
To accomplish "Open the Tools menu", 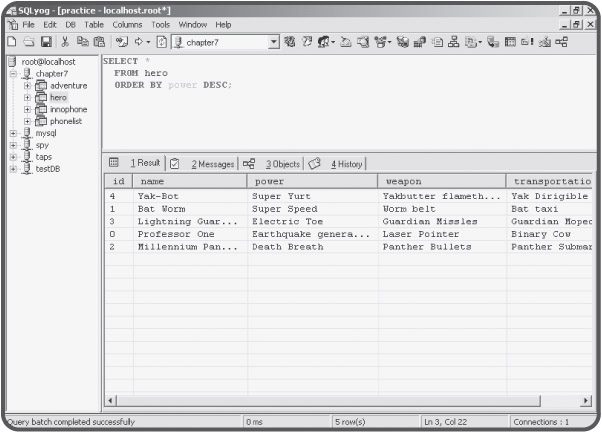I will 160,24.
